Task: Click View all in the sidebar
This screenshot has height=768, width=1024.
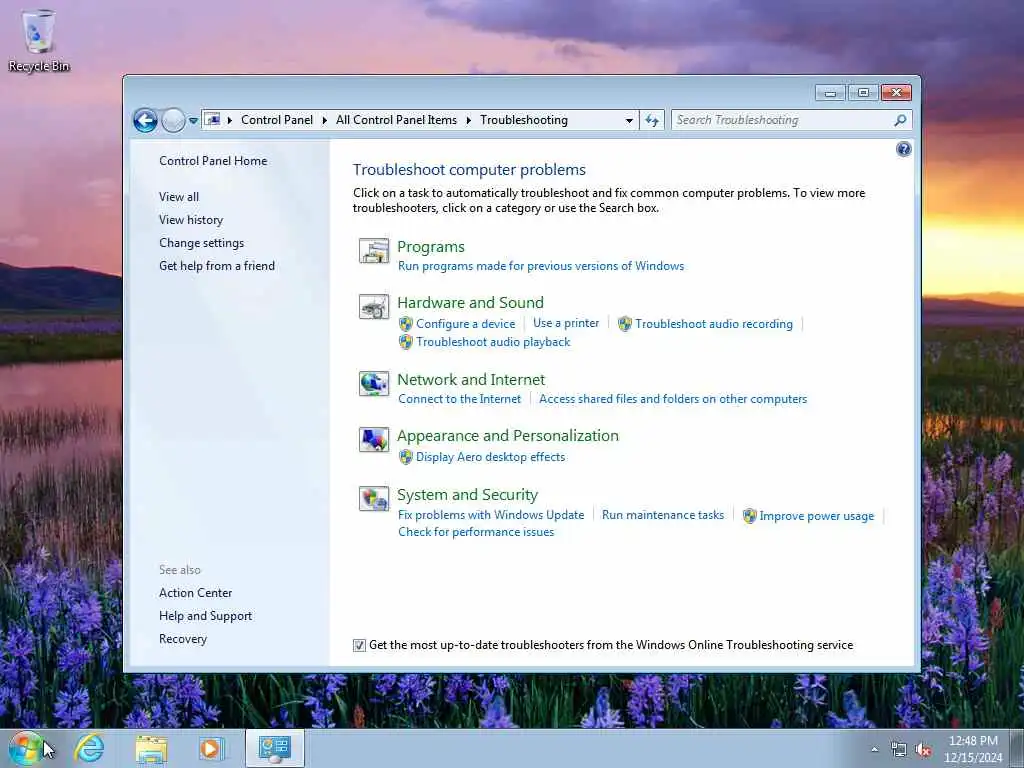Action: click(x=179, y=197)
